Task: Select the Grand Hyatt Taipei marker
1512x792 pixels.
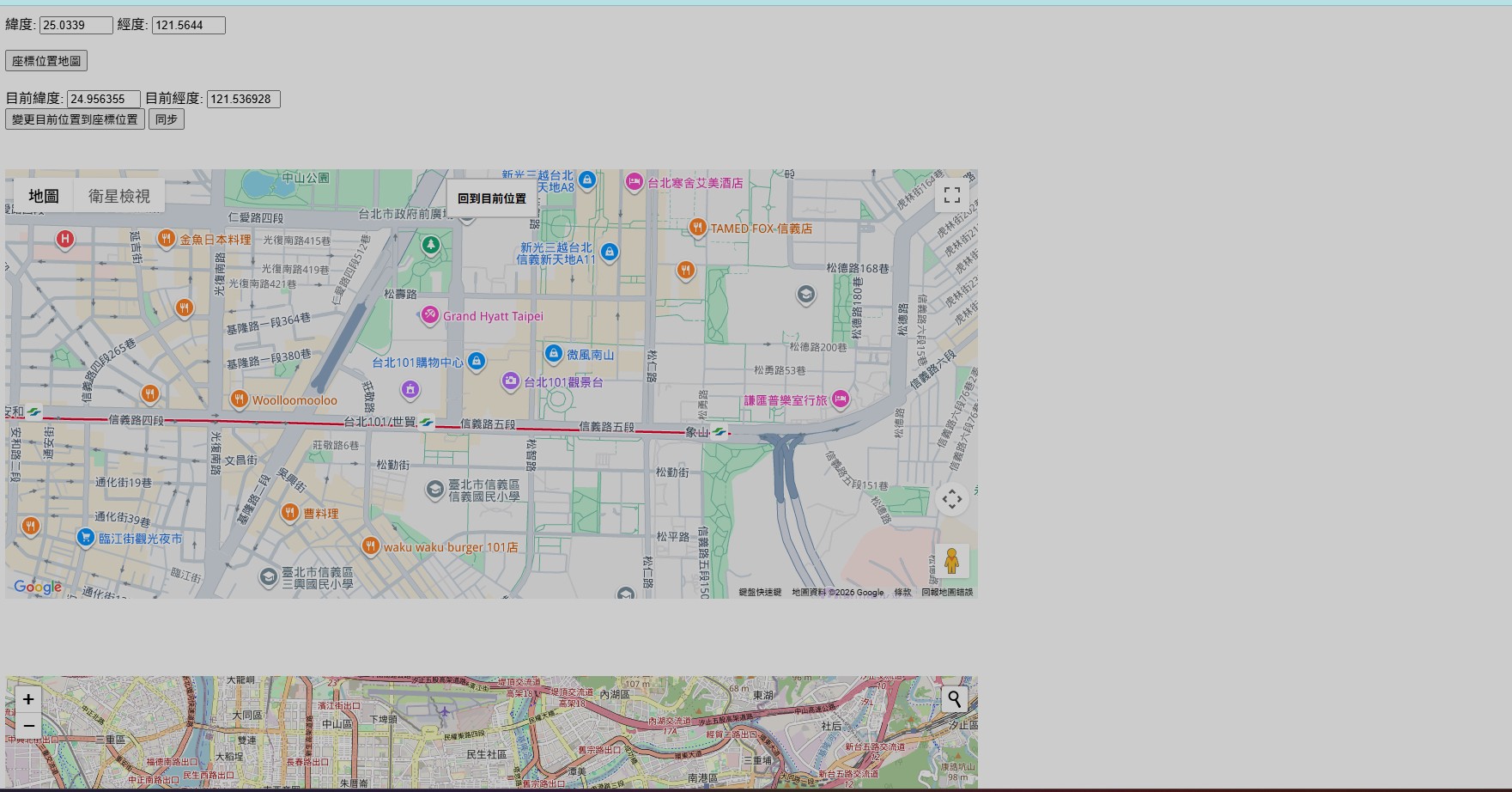Action: 430,315
